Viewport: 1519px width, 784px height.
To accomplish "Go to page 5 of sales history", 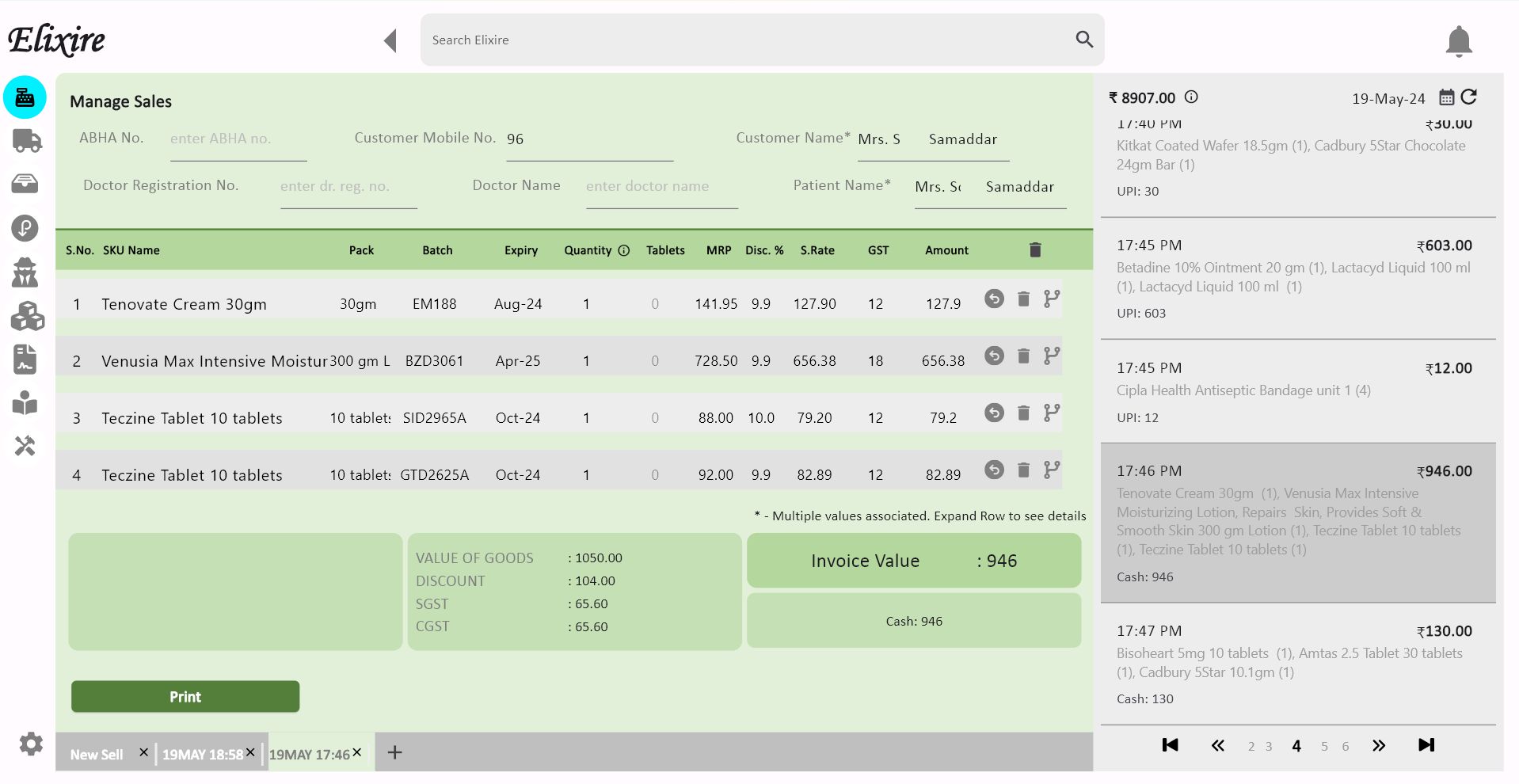I will [1324, 746].
